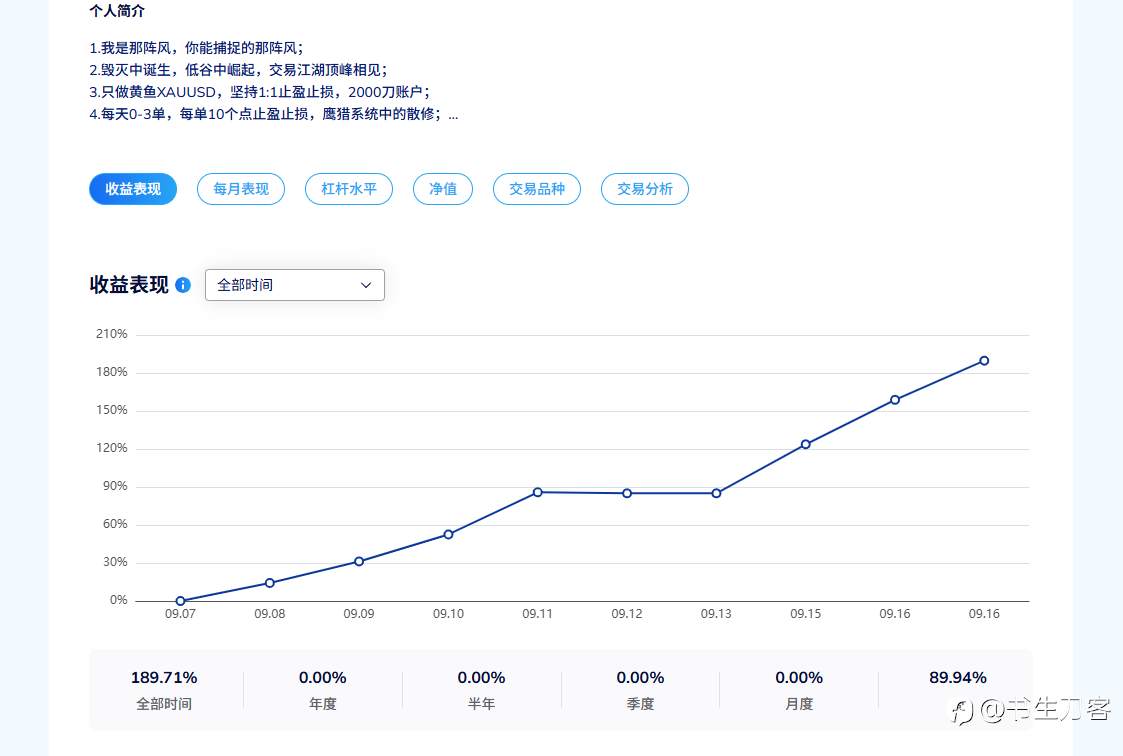Click the chart data point for 09.07
This screenshot has width=1123, height=756.
point(180,601)
